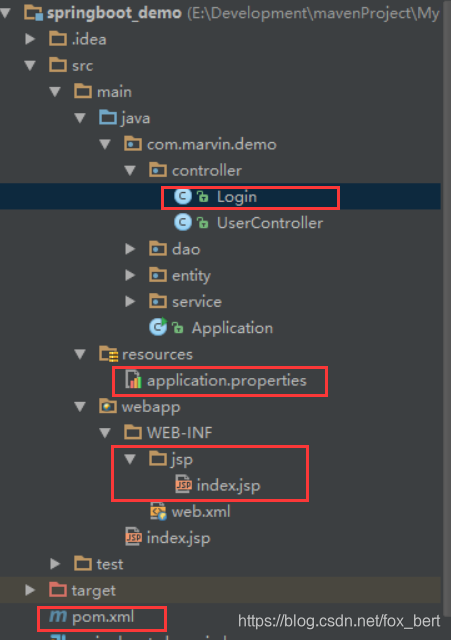This screenshot has width=451, height=640.
Task: Click the JSP icon of index.jsp under webapp
Action: tap(133, 537)
